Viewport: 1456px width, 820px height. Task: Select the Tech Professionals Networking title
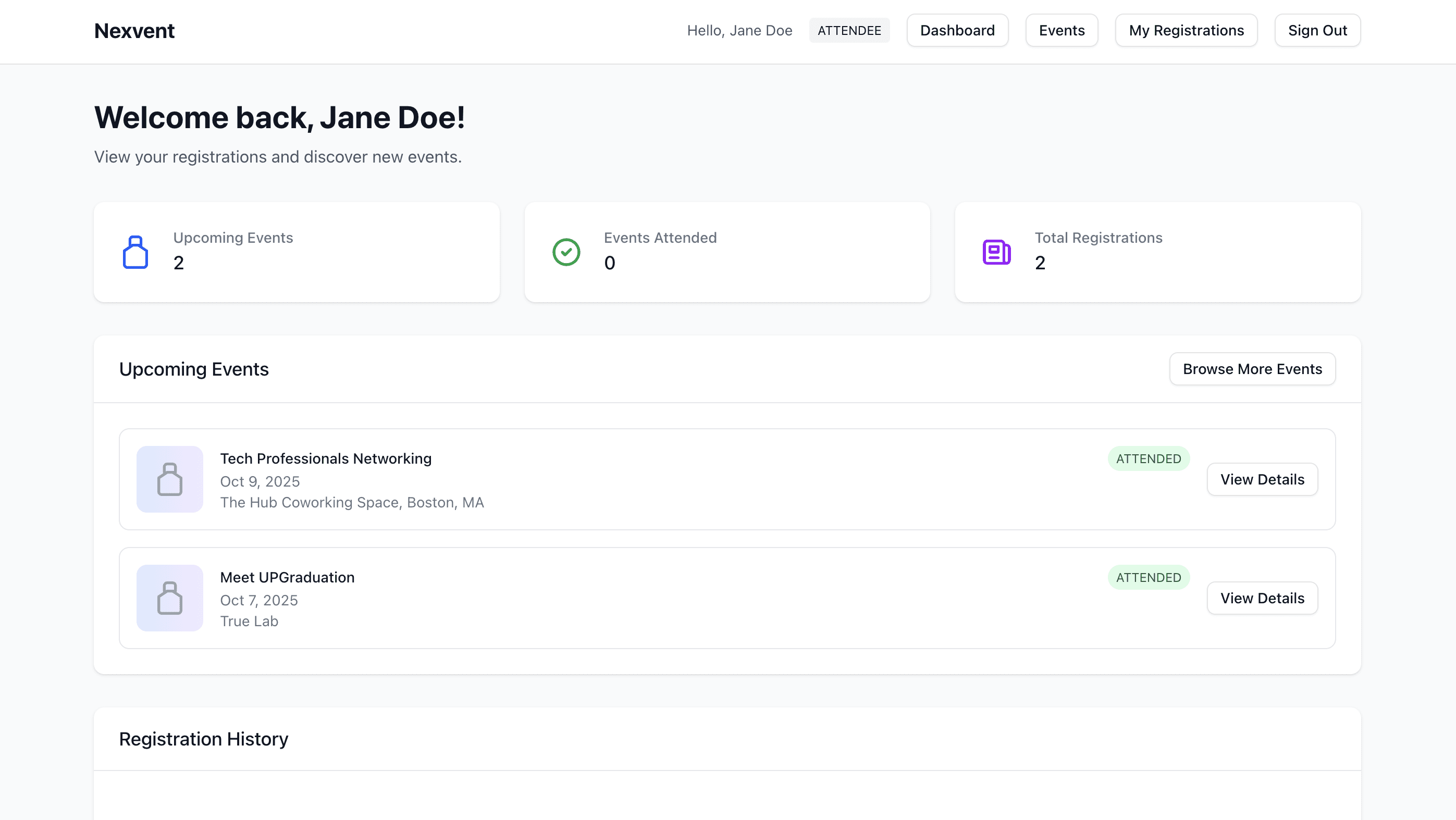pyautogui.click(x=326, y=458)
